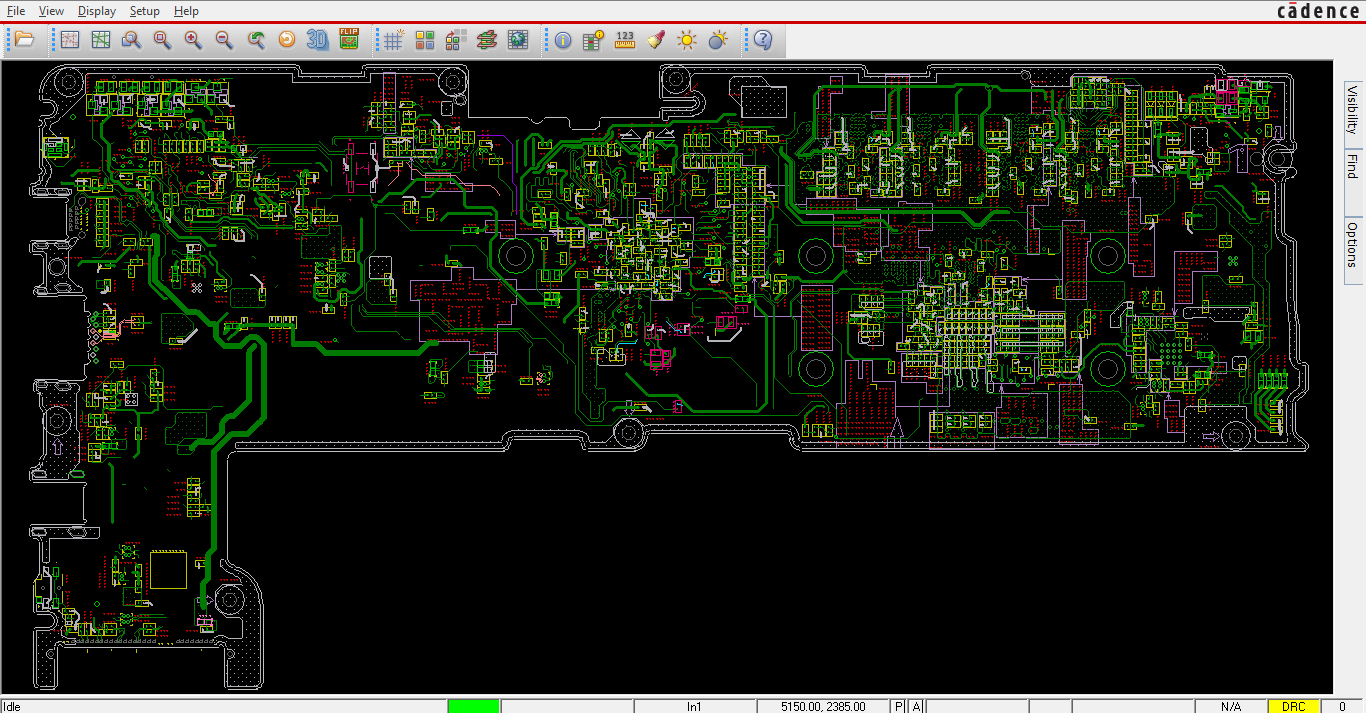The image size is (1366, 713).
Task: Click the In1 active layer field
Action: point(694,706)
